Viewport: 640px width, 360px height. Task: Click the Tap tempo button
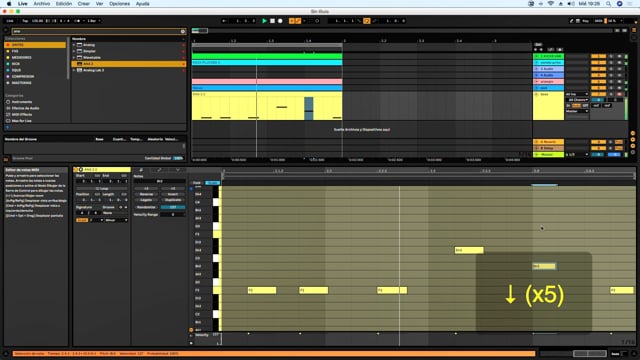(x=25, y=21)
